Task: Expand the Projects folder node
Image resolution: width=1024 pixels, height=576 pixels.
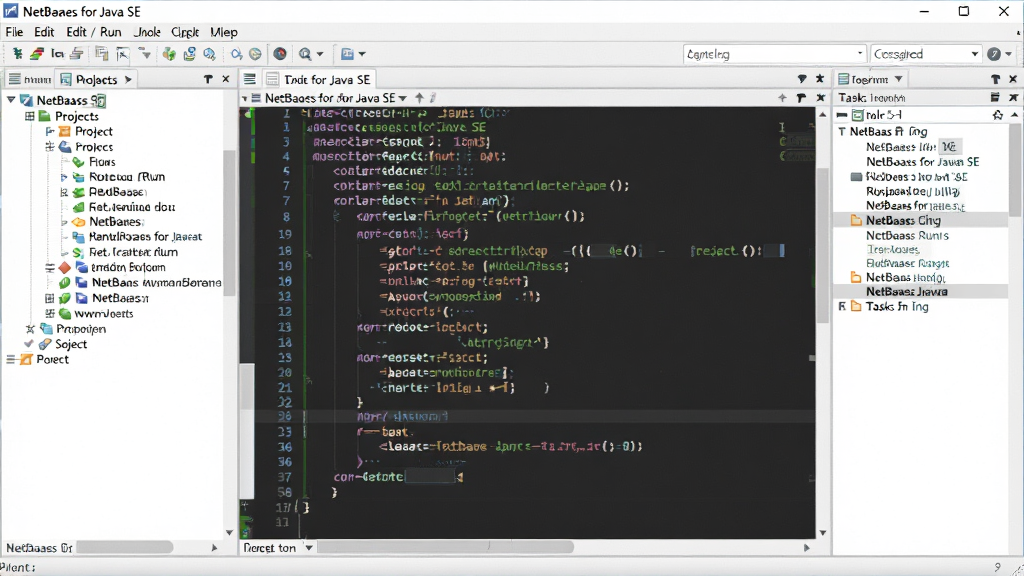Action: point(29,116)
